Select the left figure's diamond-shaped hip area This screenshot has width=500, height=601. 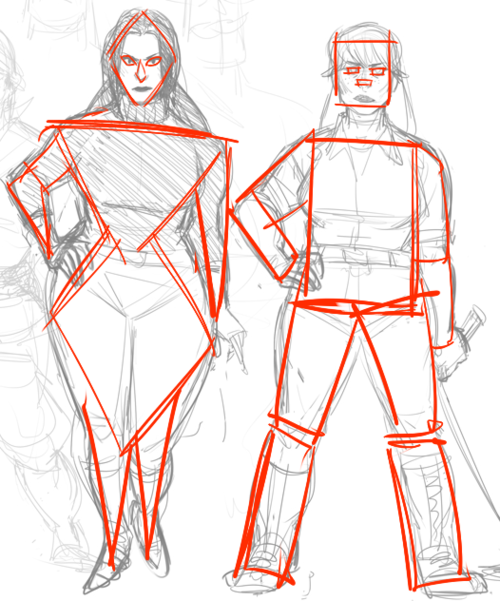(130, 345)
